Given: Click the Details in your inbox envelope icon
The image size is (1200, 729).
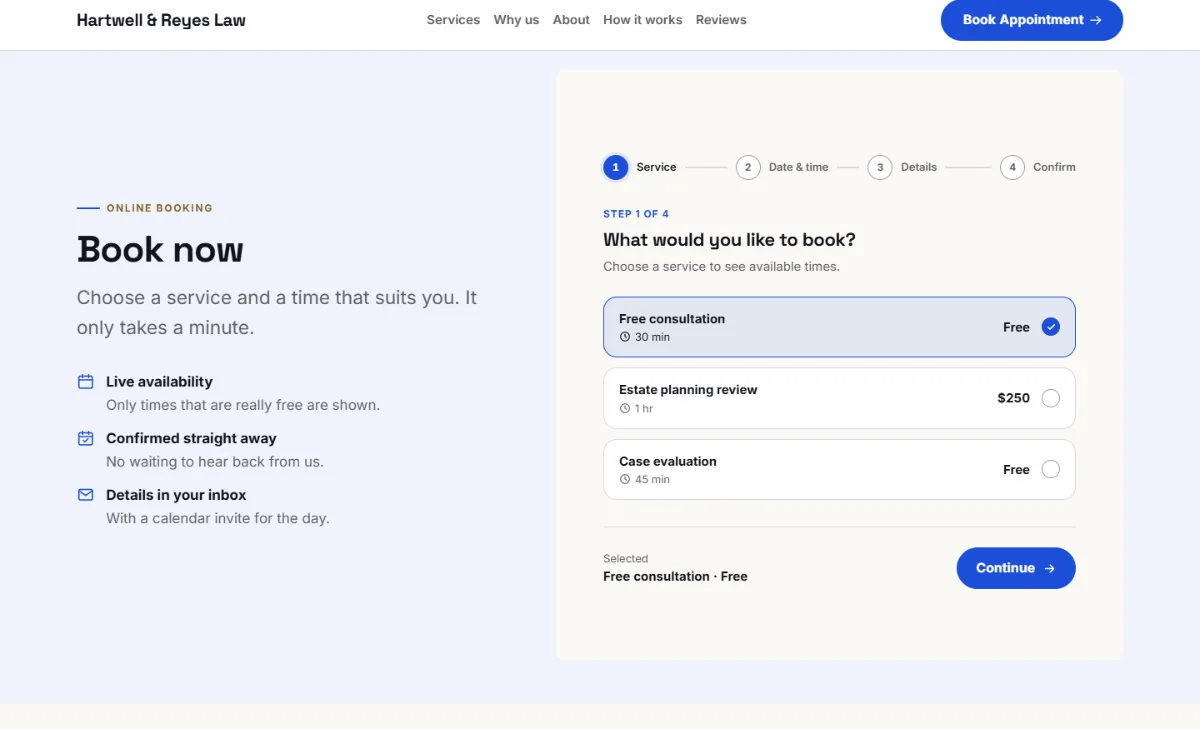Looking at the screenshot, I should (86, 495).
